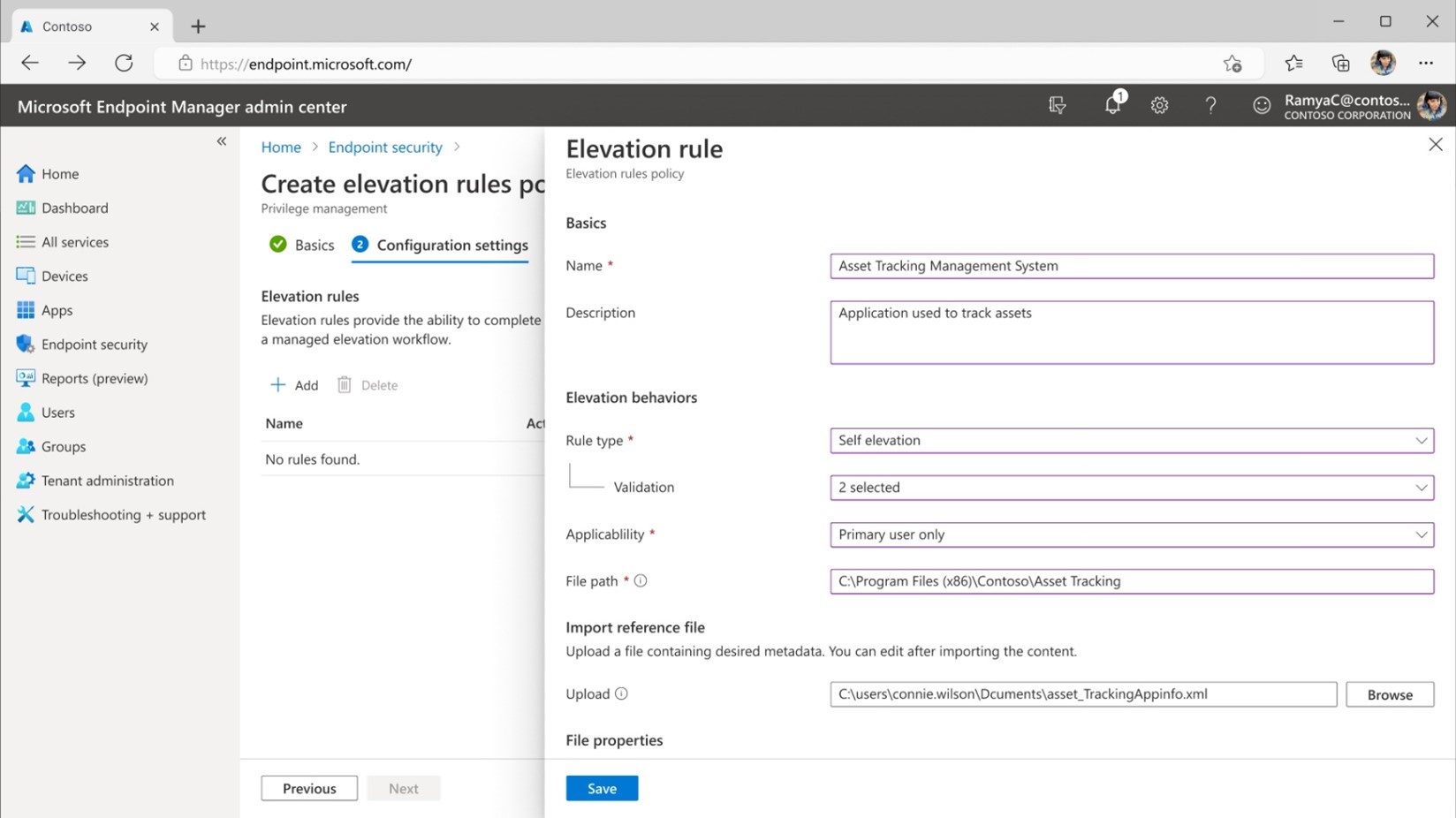Select Apps from the navigation pane
This screenshot has width=1456, height=818.
click(x=57, y=310)
